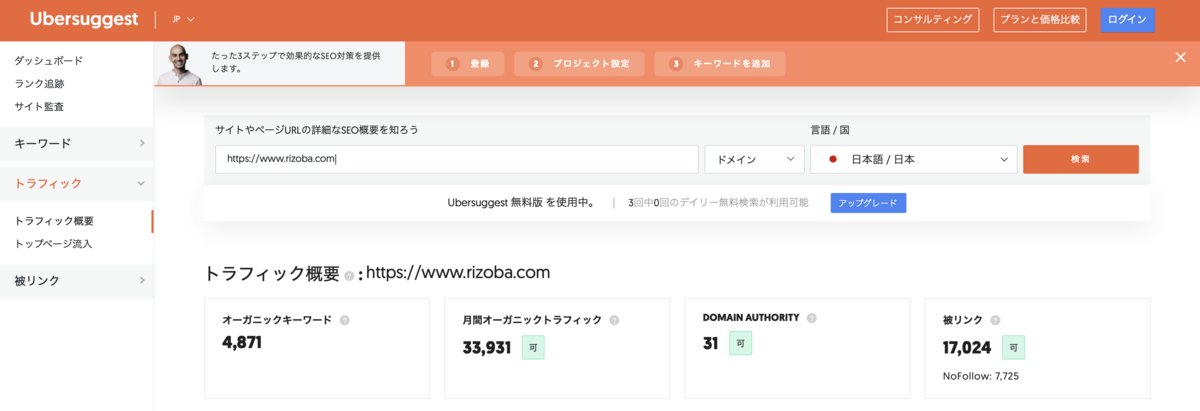This screenshot has height=411, width=1200.
Task: Click step 2 プロジェクト設定 button
Action: 579,64
